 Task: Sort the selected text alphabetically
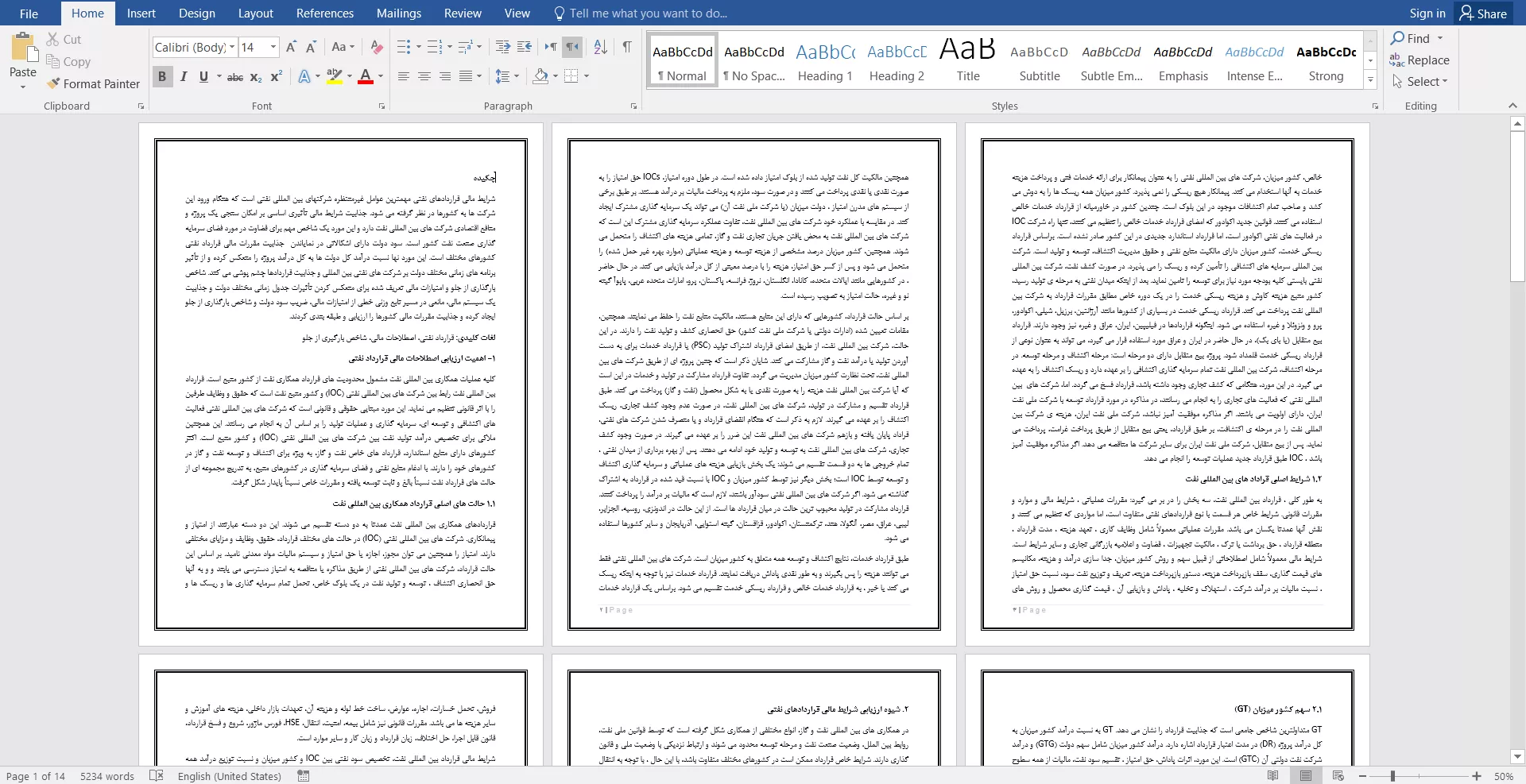pos(601,47)
